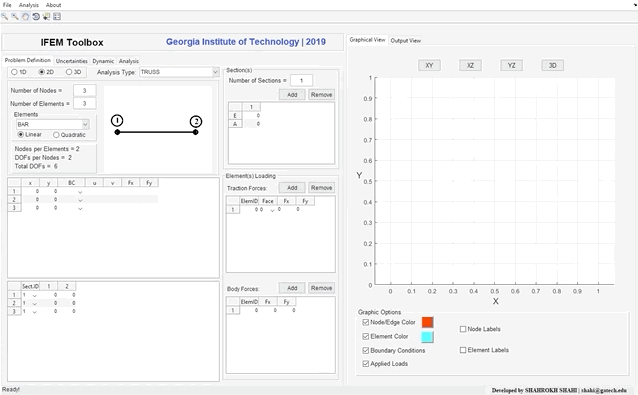The width and height of the screenshot is (638, 395).
Task: Open the About menu
Action: click(53, 5)
